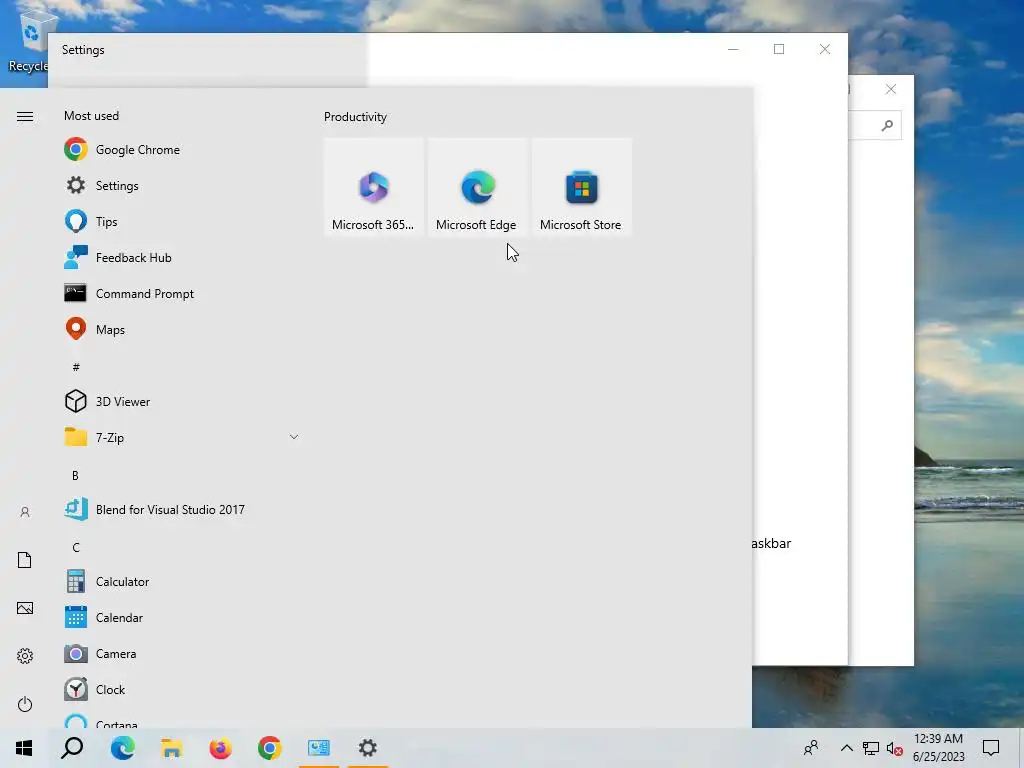
Task: Click the muted volume tray icon
Action: pos(894,748)
